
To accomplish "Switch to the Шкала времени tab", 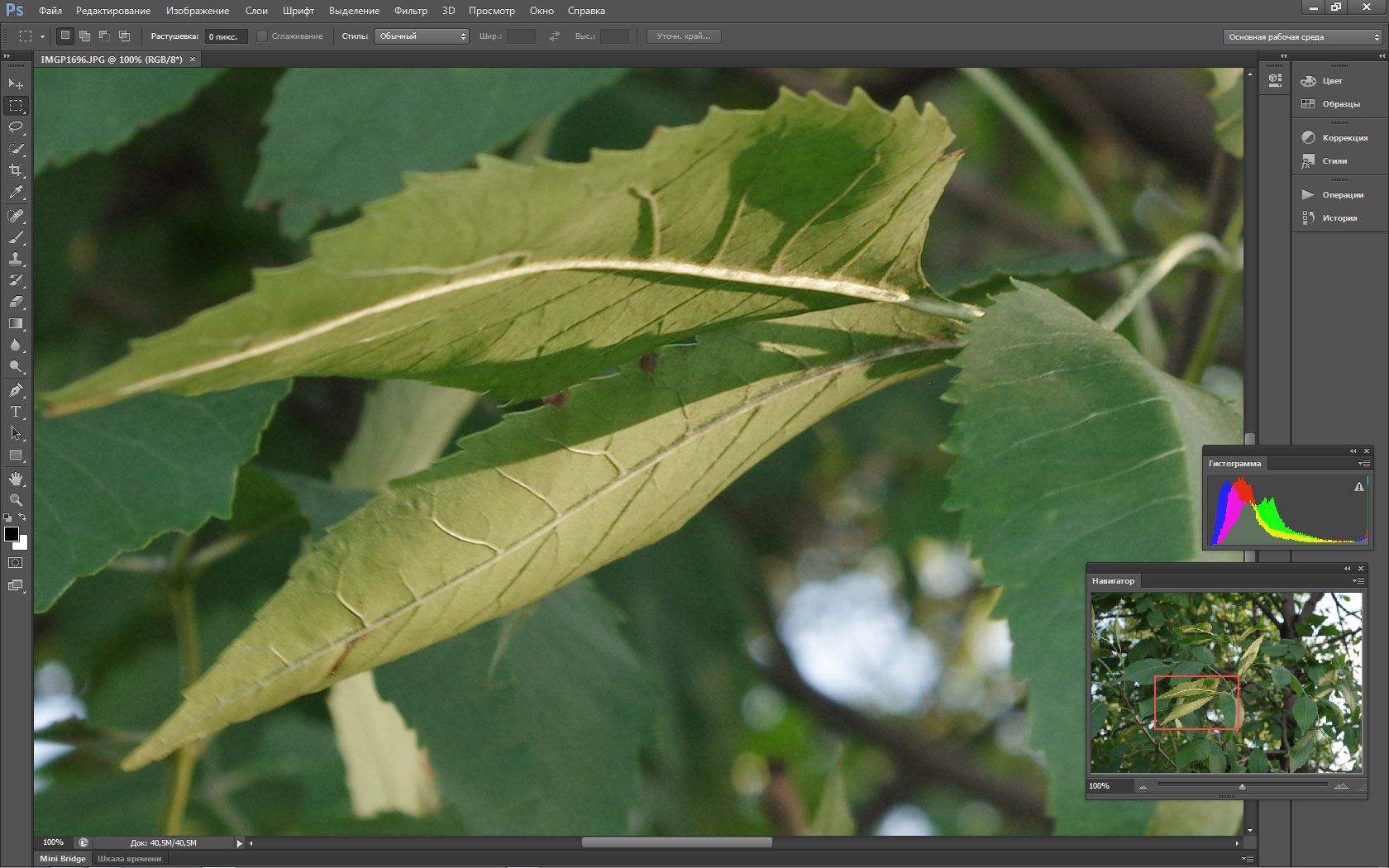I will (x=130, y=859).
